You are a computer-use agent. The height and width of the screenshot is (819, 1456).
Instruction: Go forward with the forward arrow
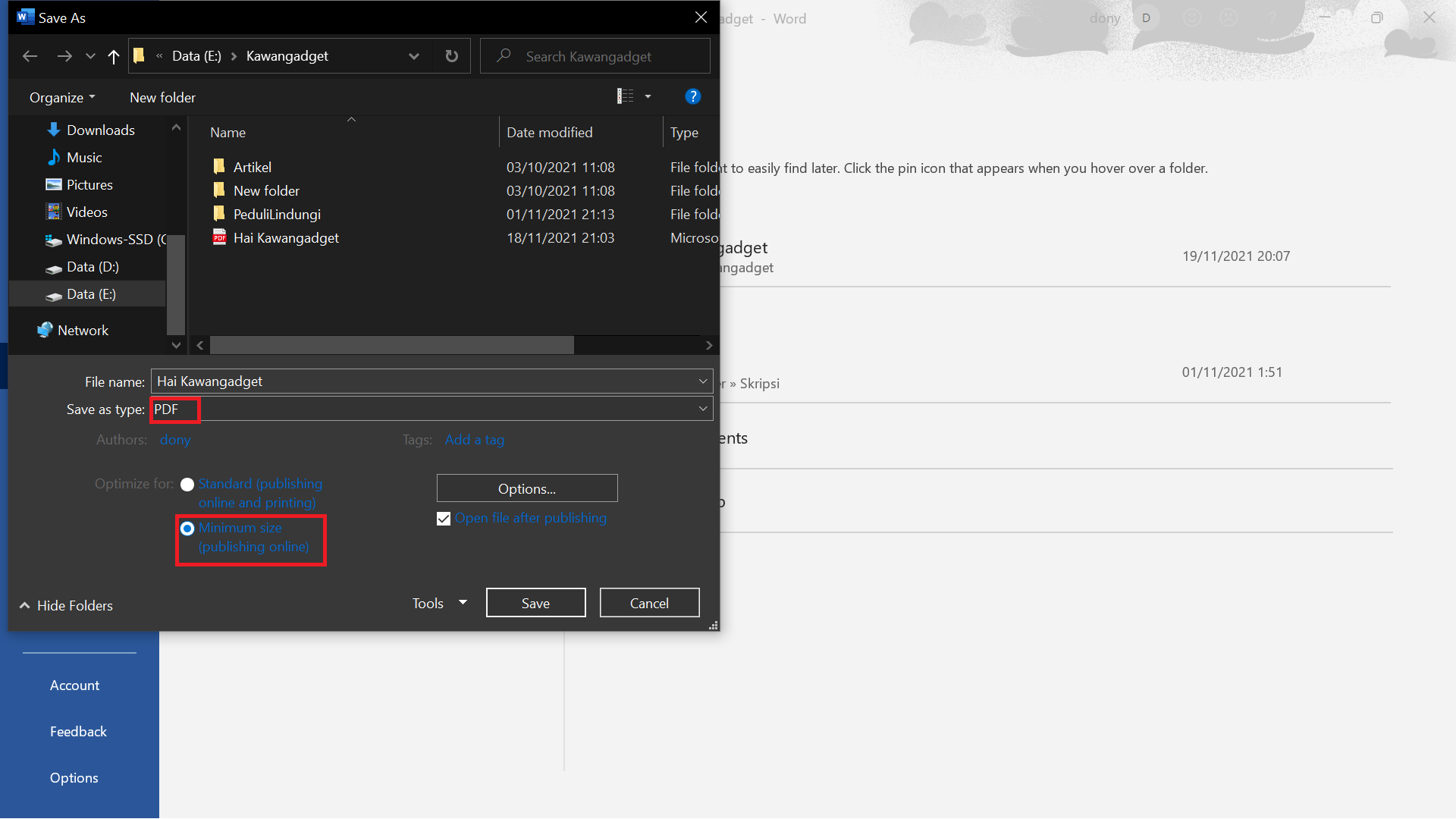click(x=64, y=56)
